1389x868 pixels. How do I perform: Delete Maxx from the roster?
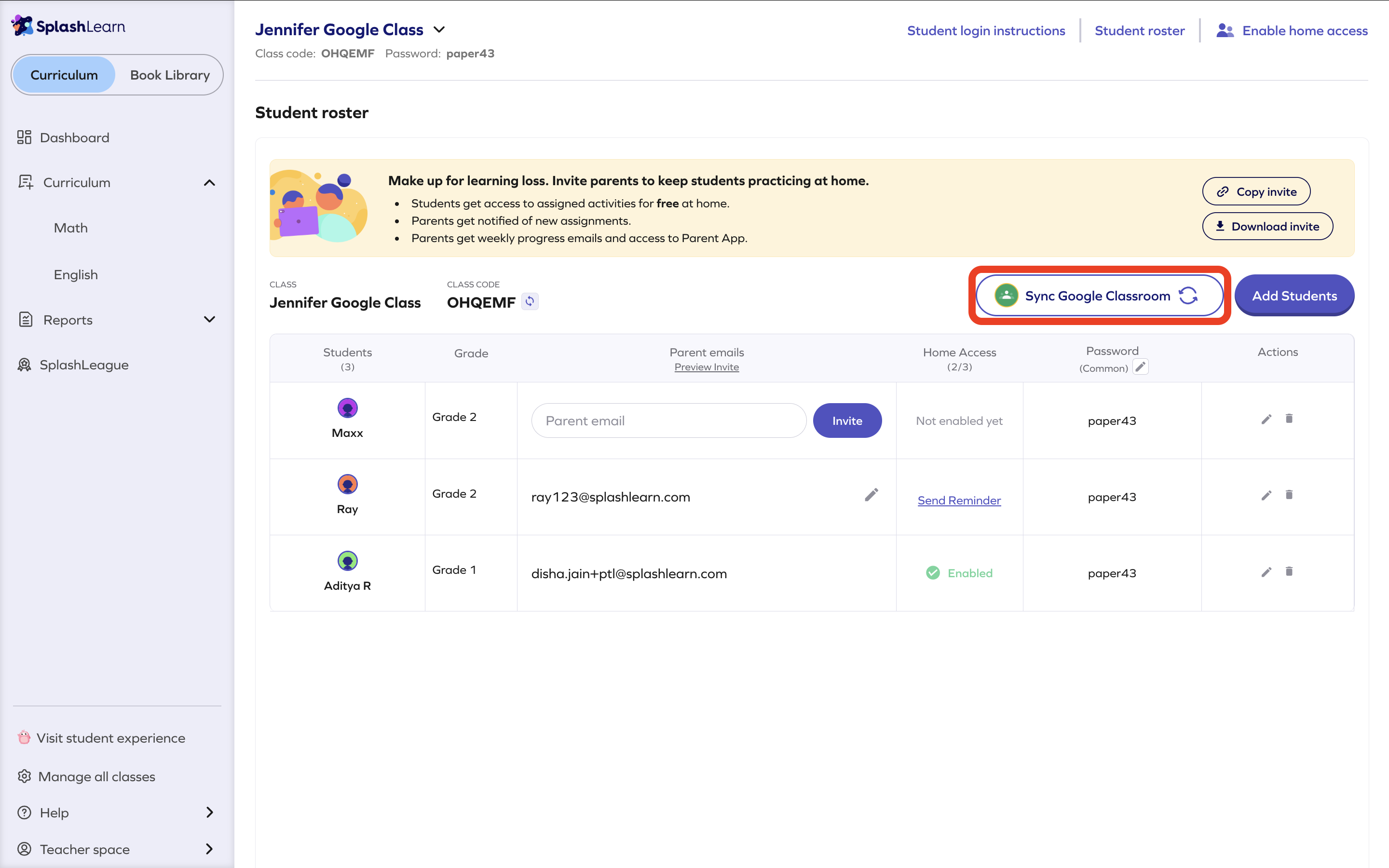[1289, 419]
